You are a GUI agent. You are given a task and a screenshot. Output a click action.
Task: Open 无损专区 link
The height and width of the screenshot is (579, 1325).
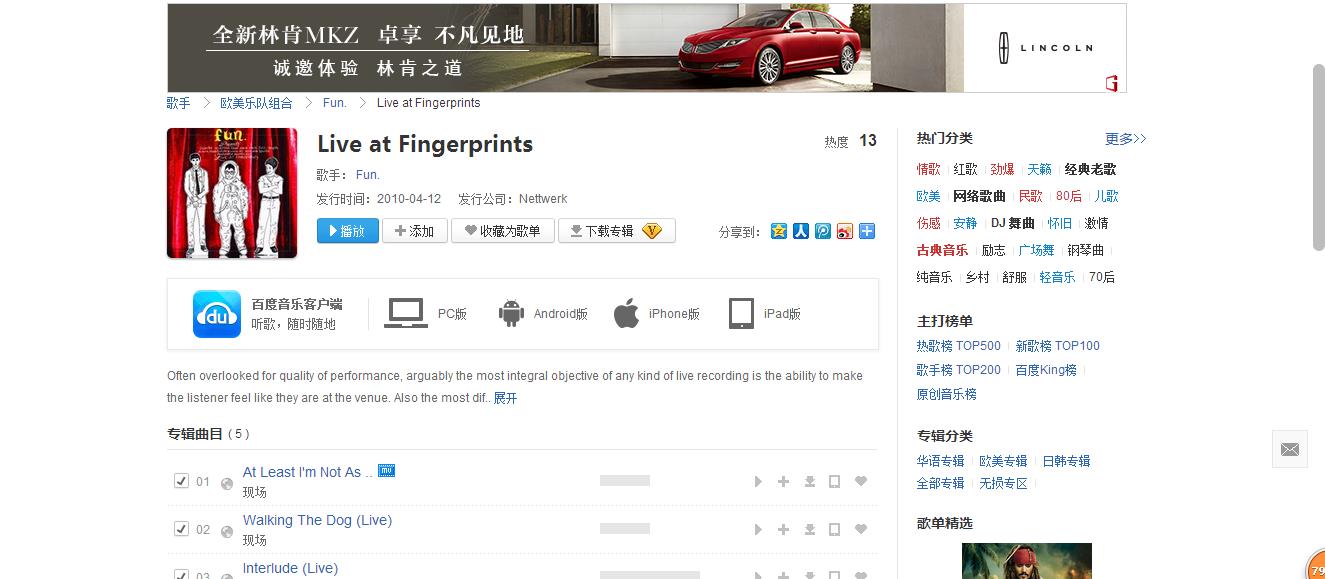[1003, 483]
